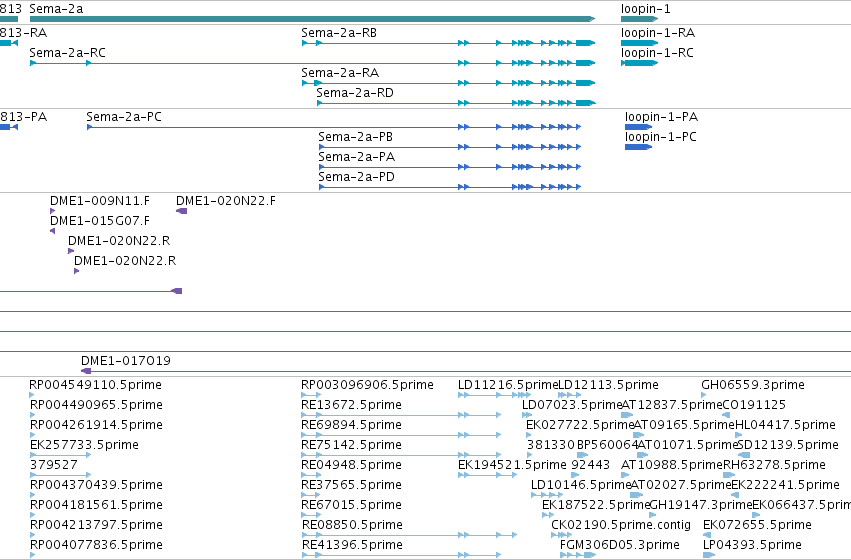Viewport: 851px width, 560px height.
Task: Open the RE04948.5prime EST label
Action: point(352,465)
